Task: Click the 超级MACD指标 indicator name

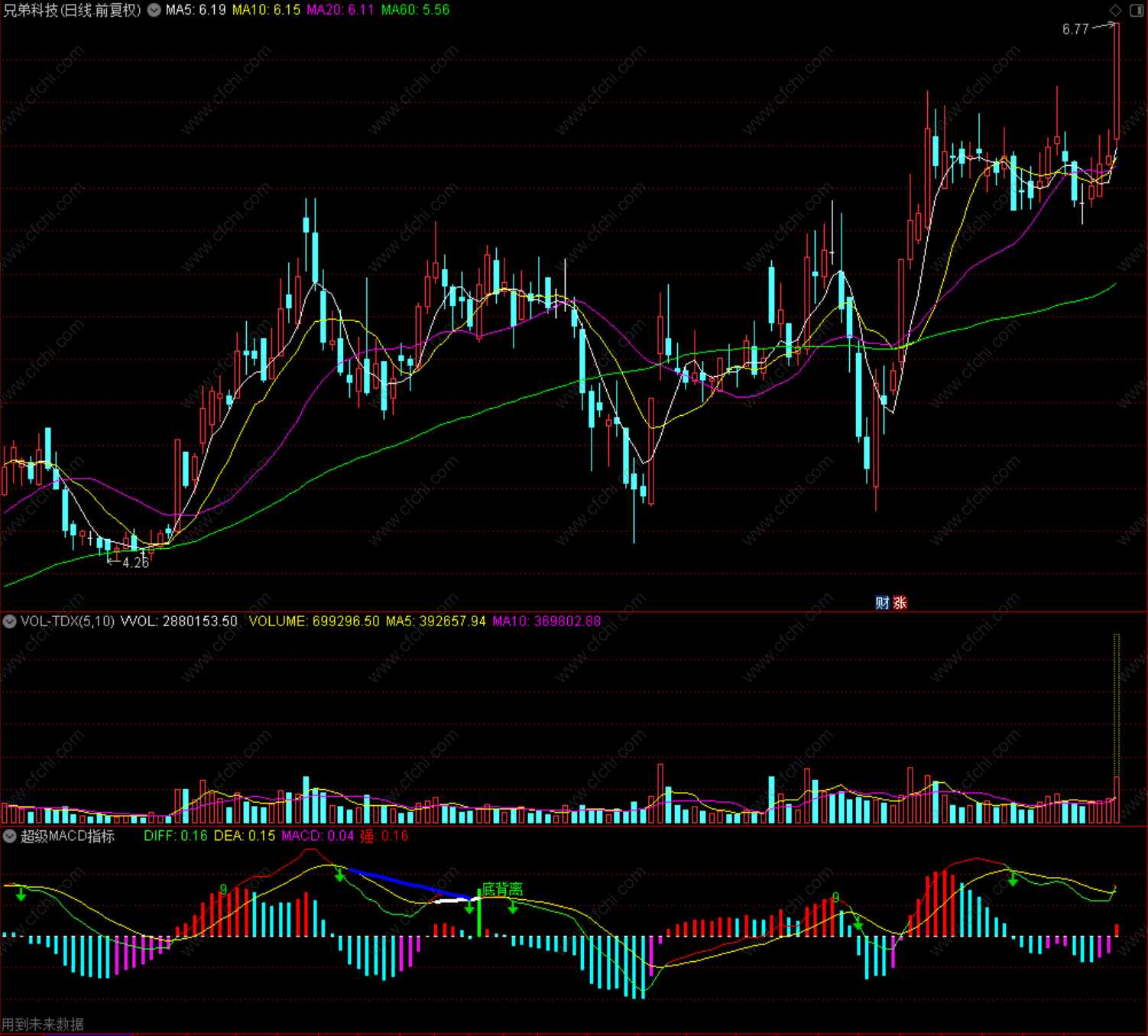Action: pos(67,836)
